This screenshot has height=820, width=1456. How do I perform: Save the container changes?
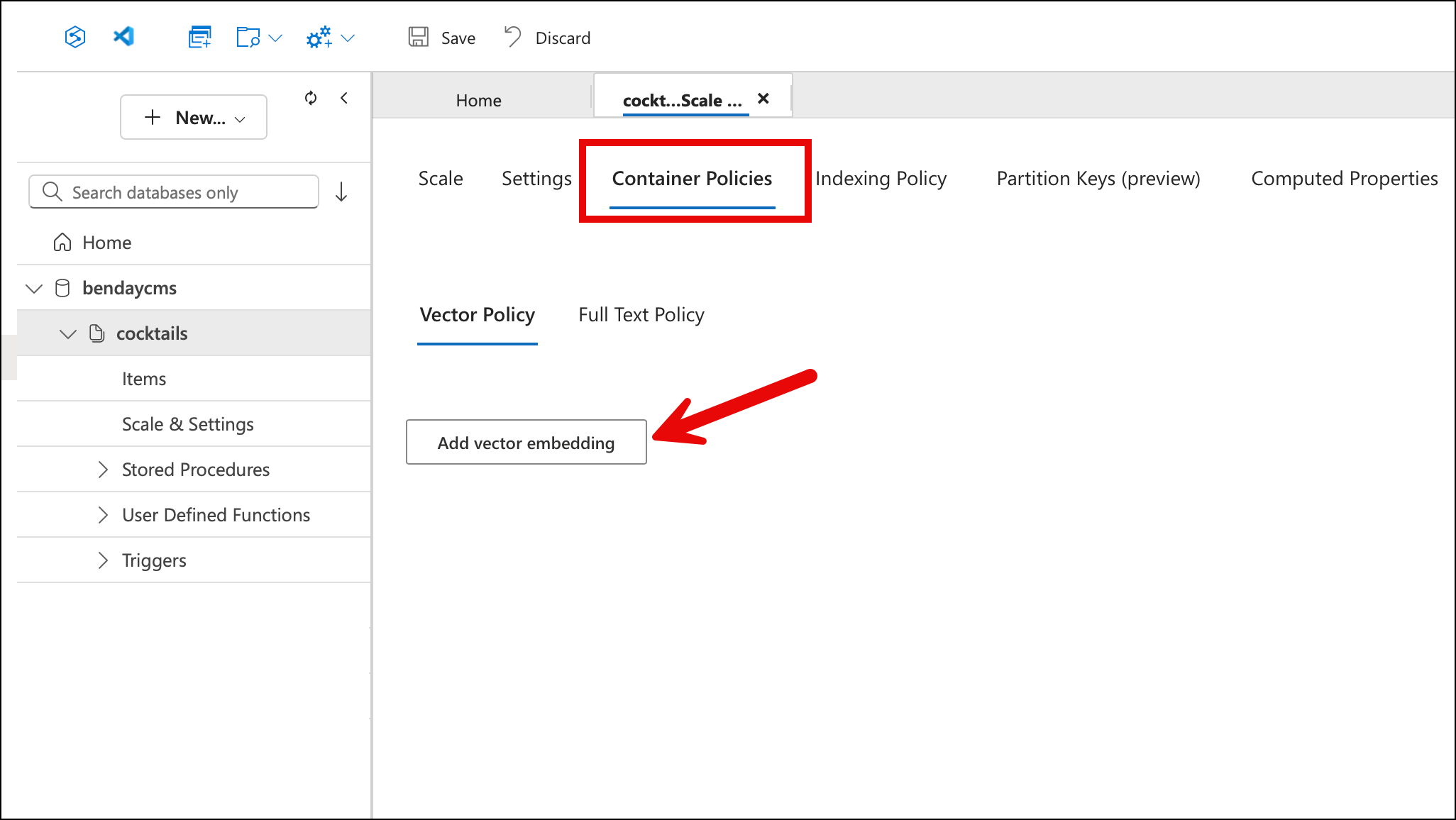click(x=441, y=37)
